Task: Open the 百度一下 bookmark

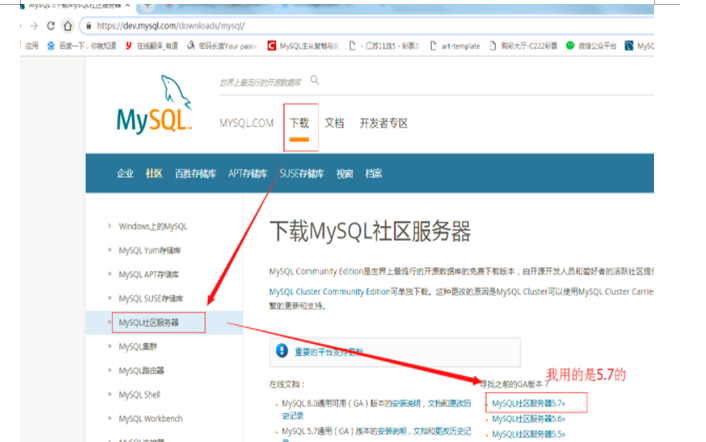Action: point(81,46)
